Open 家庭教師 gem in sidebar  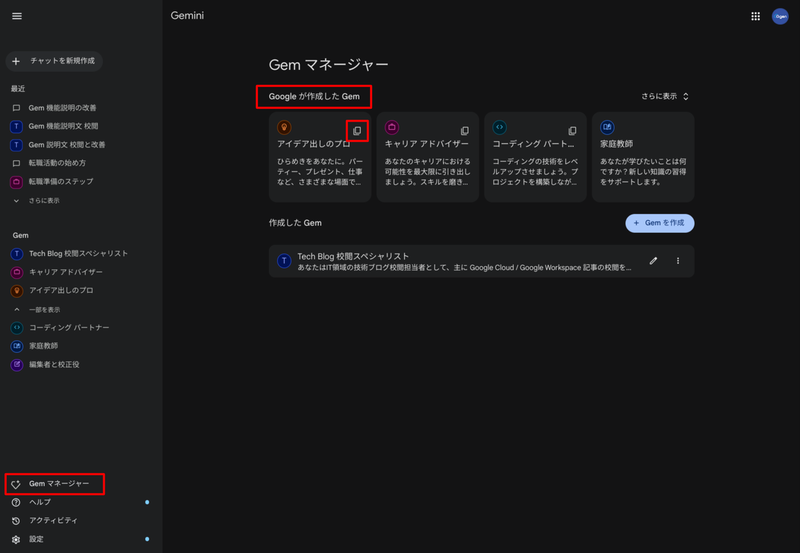tap(43, 346)
